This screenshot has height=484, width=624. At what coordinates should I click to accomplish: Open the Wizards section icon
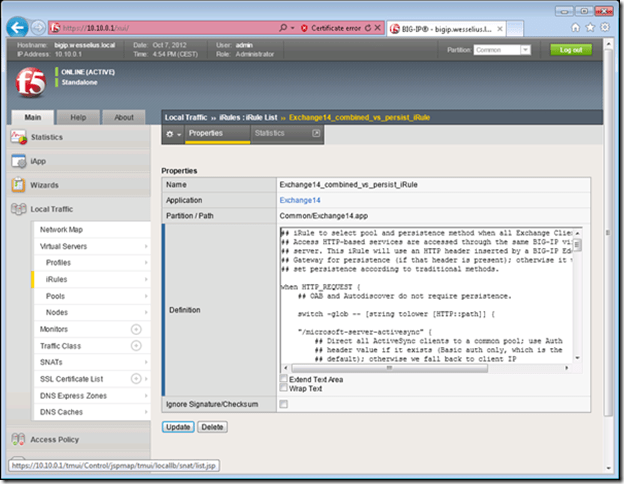[x=20, y=185]
